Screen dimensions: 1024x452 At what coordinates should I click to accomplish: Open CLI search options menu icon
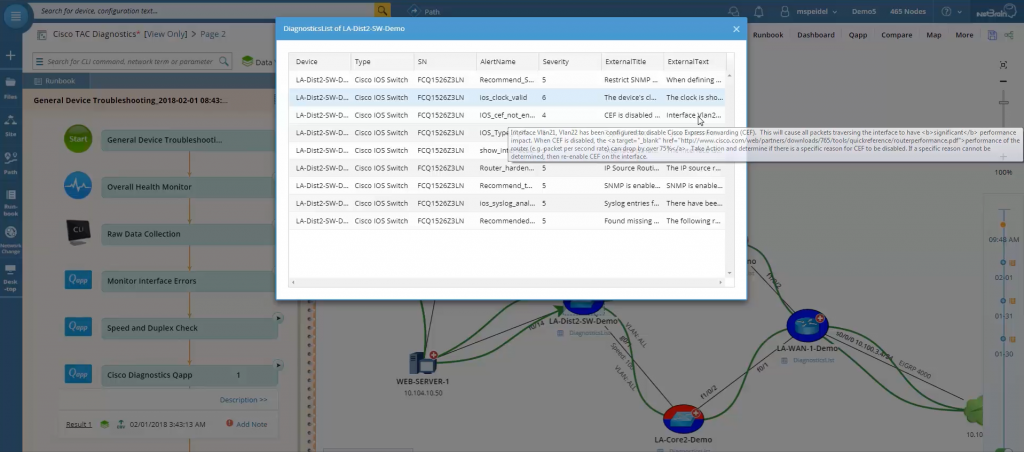(x=40, y=61)
